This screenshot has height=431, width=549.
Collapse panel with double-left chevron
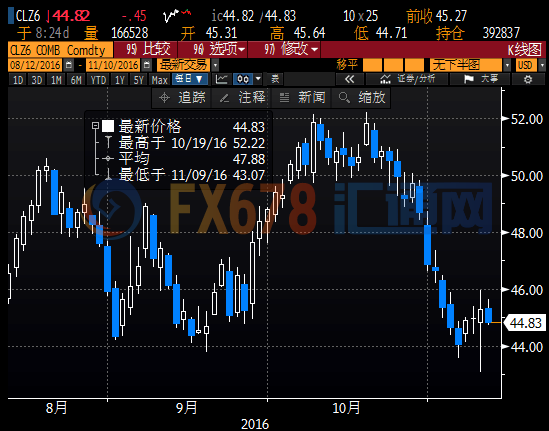click(349, 79)
